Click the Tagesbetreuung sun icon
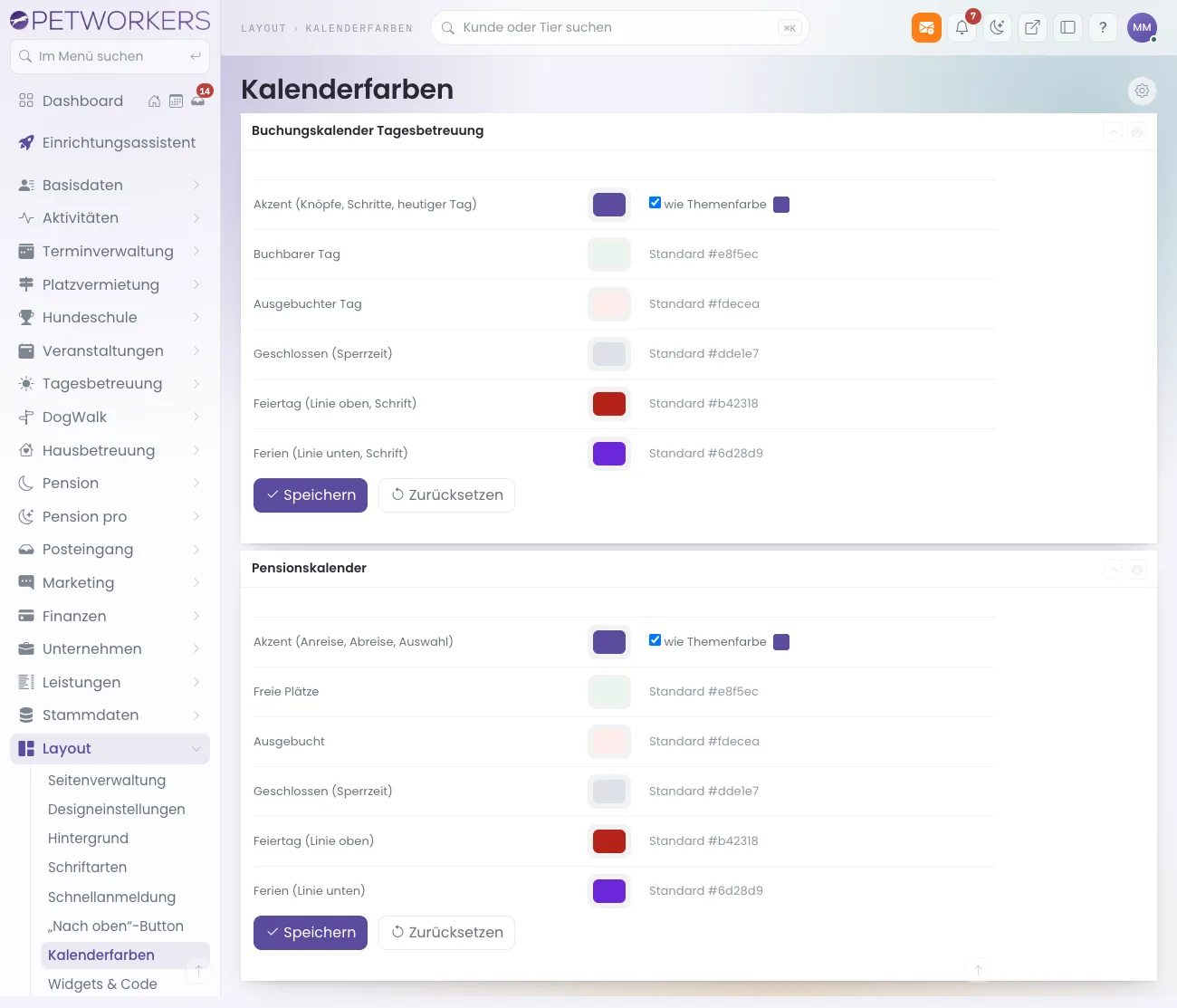 [26, 384]
